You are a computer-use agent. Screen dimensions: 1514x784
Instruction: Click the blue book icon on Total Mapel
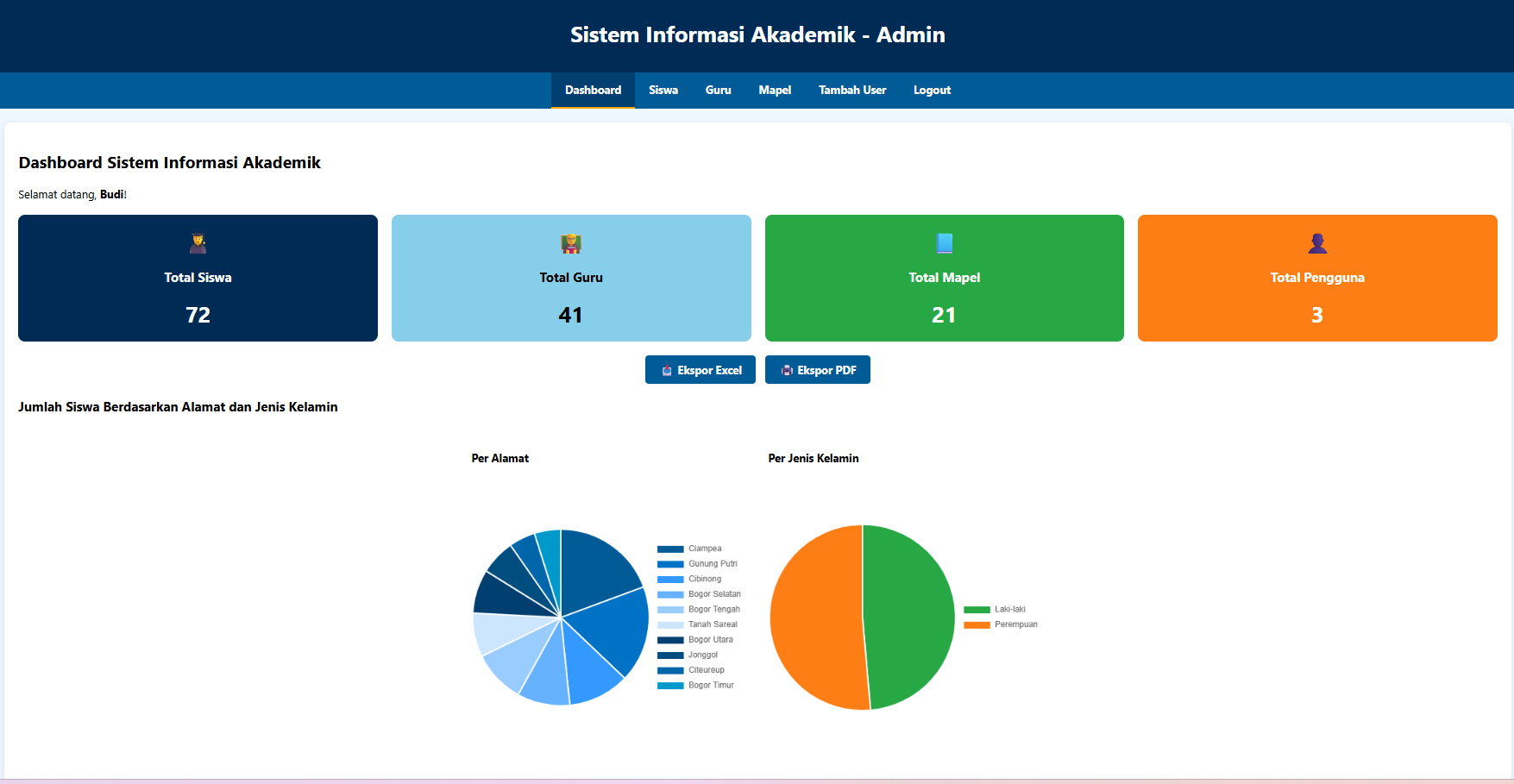coord(945,243)
